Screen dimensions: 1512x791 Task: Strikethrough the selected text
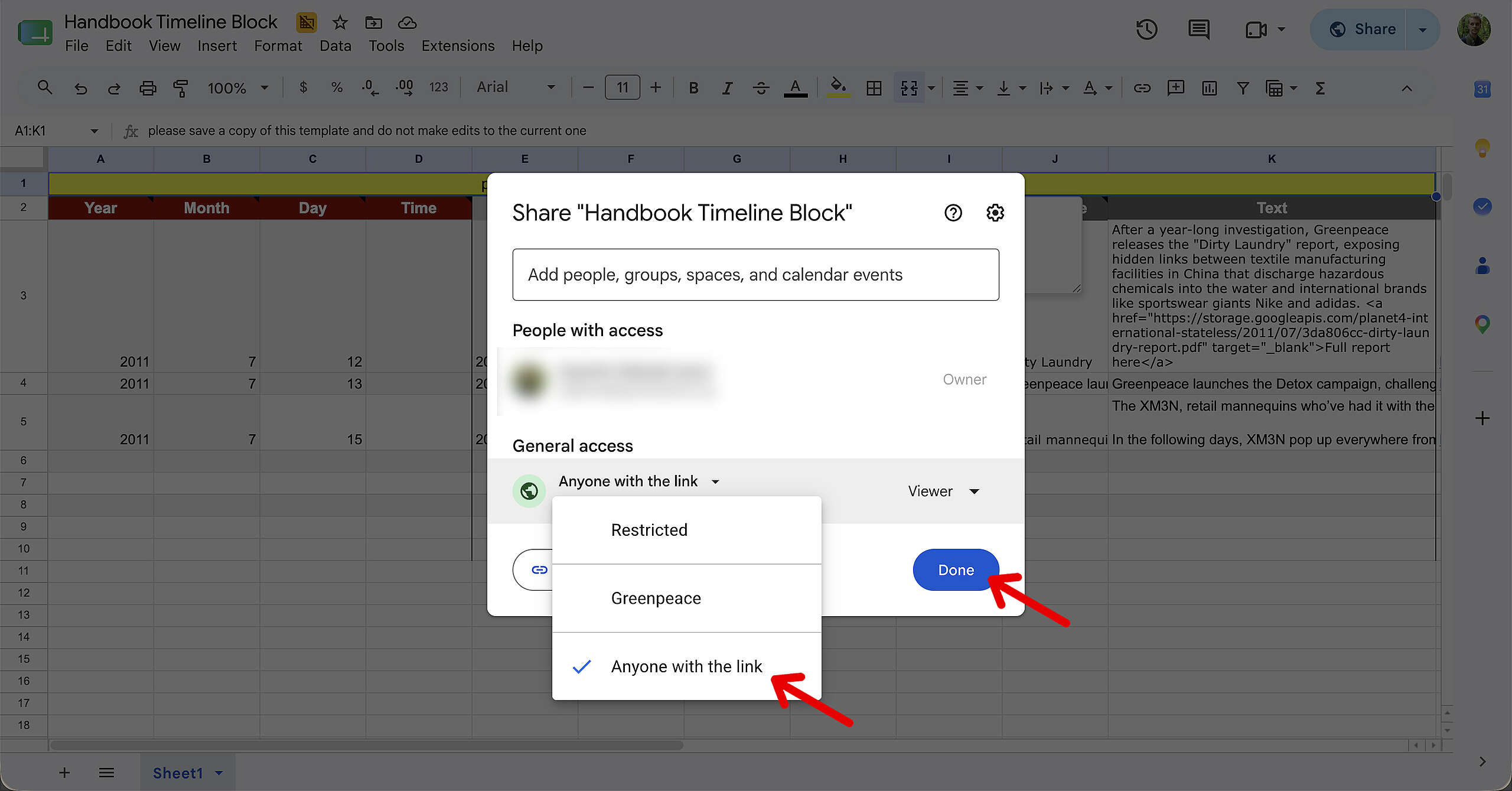click(761, 88)
